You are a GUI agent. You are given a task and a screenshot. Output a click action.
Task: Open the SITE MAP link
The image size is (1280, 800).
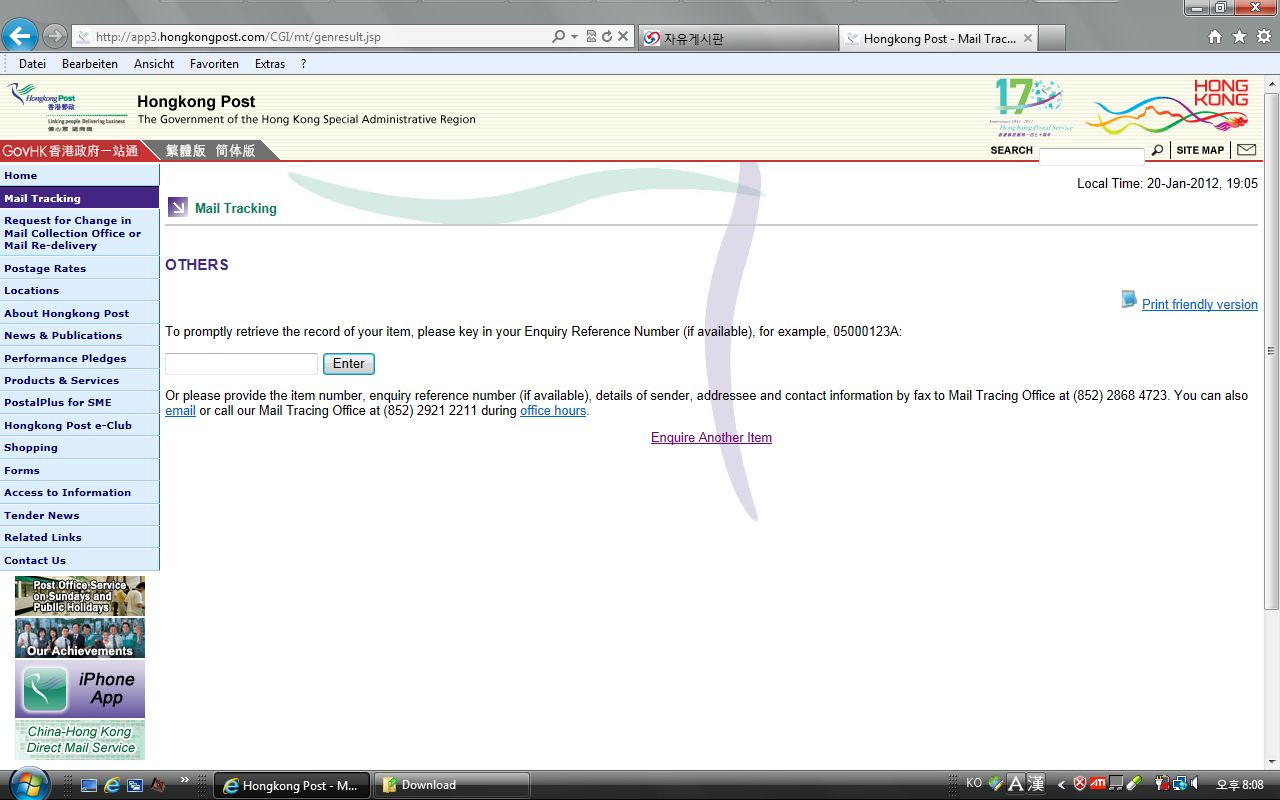click(1200, 150)
